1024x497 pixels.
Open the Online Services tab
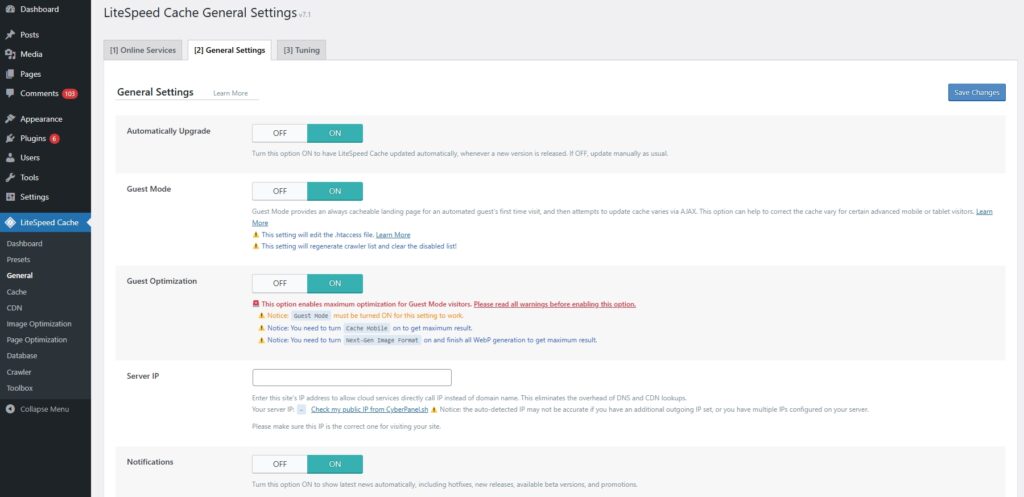(x=143, y=50)
